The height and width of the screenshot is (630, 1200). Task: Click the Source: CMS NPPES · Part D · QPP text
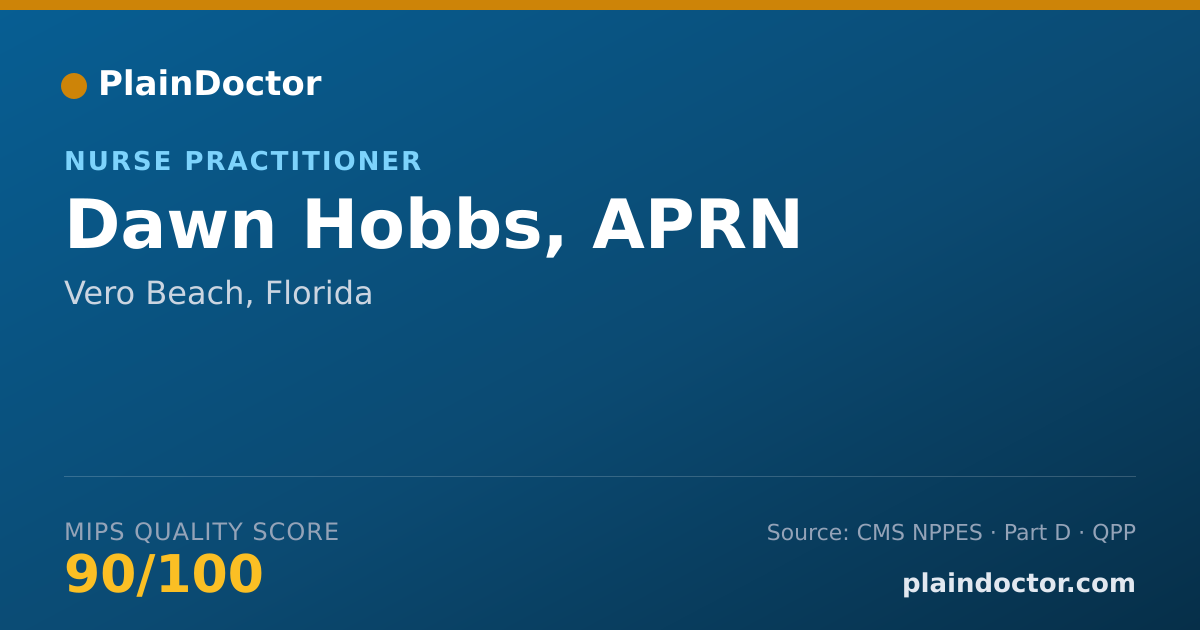[x=951, y=533]
